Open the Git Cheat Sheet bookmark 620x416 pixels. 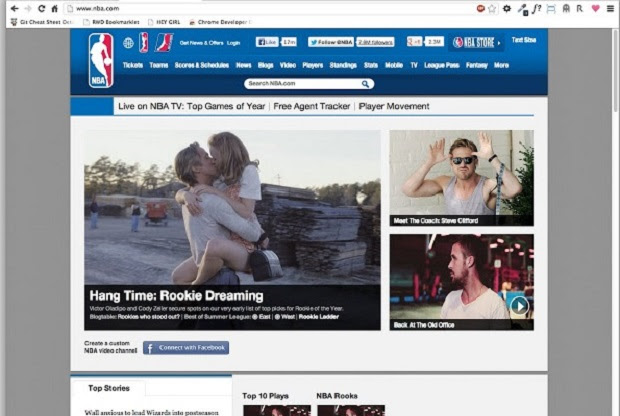pos(42,22)
